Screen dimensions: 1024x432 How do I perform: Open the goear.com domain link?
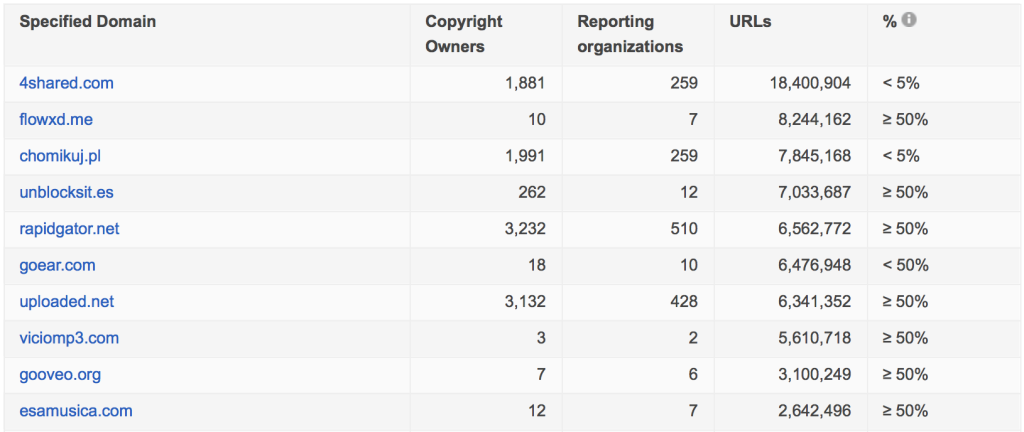tap(57, 266)
